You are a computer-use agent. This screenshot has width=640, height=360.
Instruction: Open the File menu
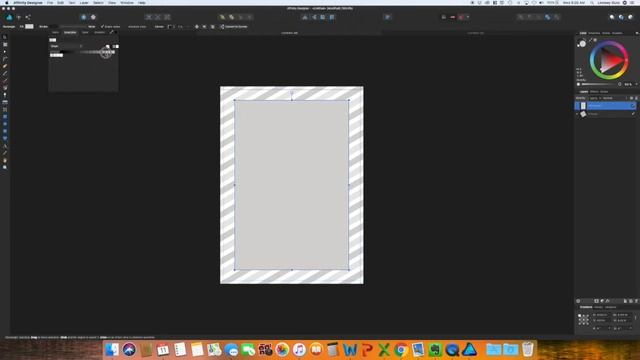50,2
